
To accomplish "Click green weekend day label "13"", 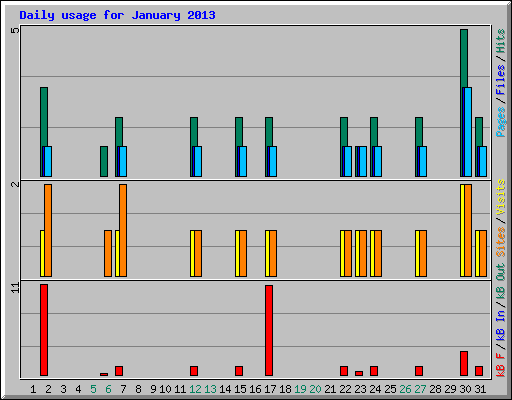I will click(210, 389).
